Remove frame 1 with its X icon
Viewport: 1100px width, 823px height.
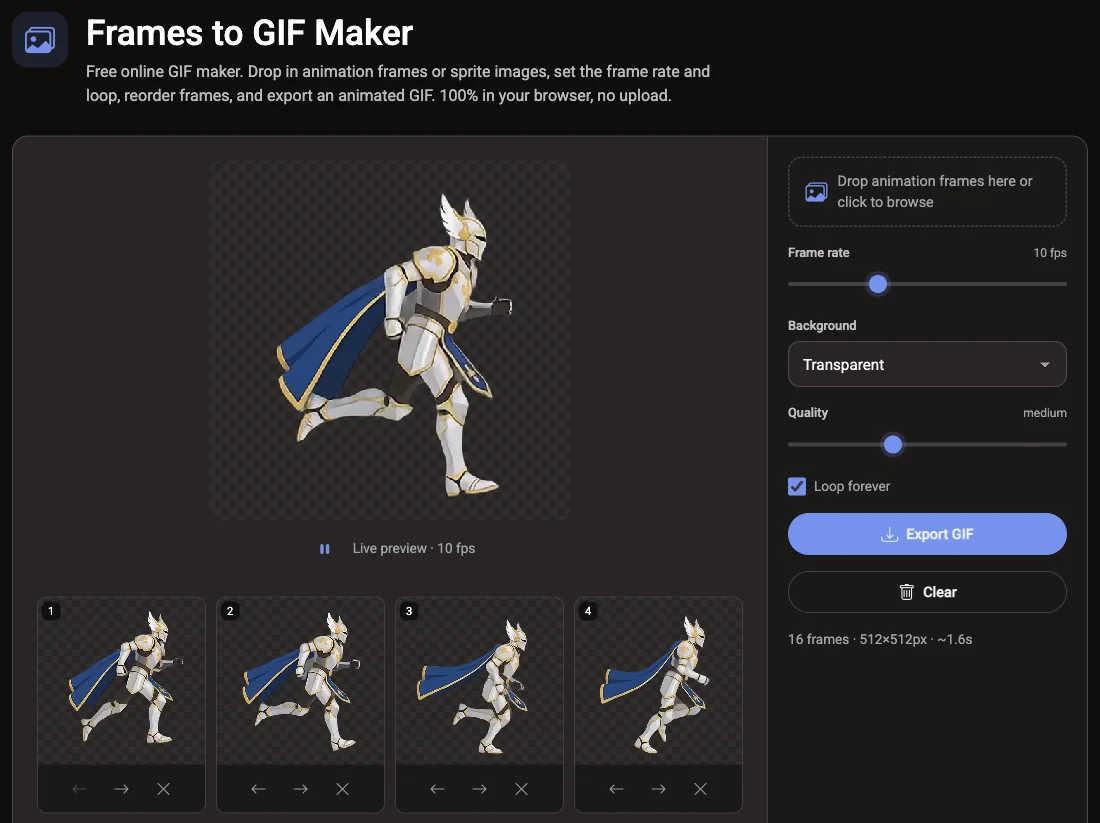point(163,789)
